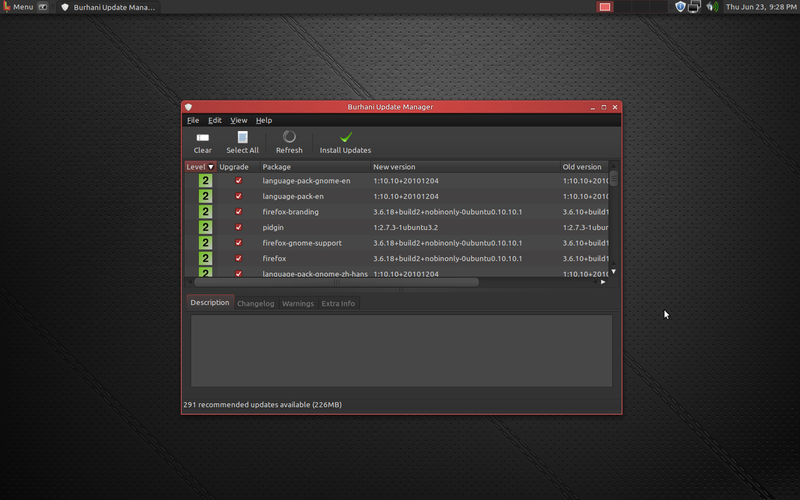Click the Select All toolbar icon

coord(242,138)
